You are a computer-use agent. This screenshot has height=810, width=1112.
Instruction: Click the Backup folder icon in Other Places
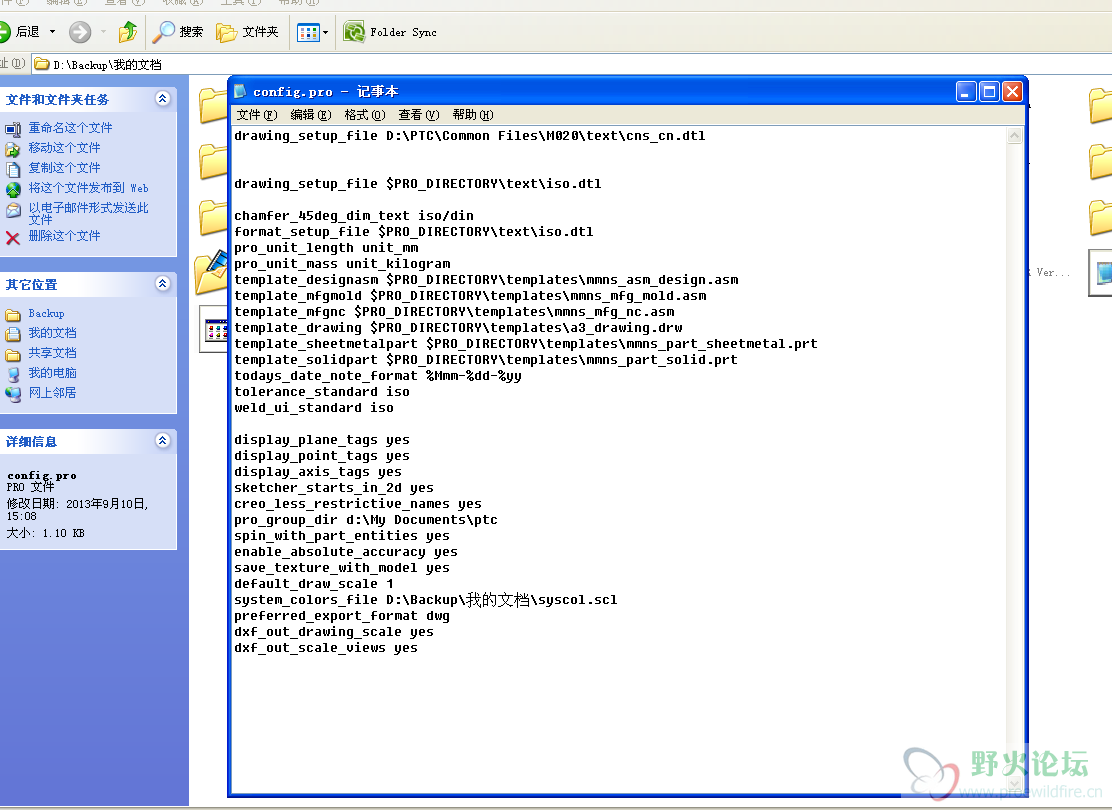coord(13,315)
